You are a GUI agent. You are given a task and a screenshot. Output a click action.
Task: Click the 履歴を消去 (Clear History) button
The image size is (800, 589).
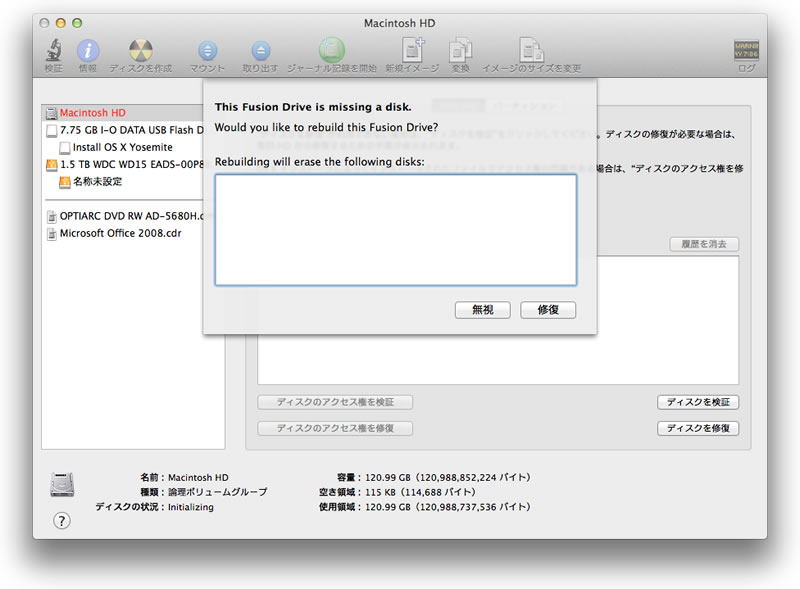(704, 244)
